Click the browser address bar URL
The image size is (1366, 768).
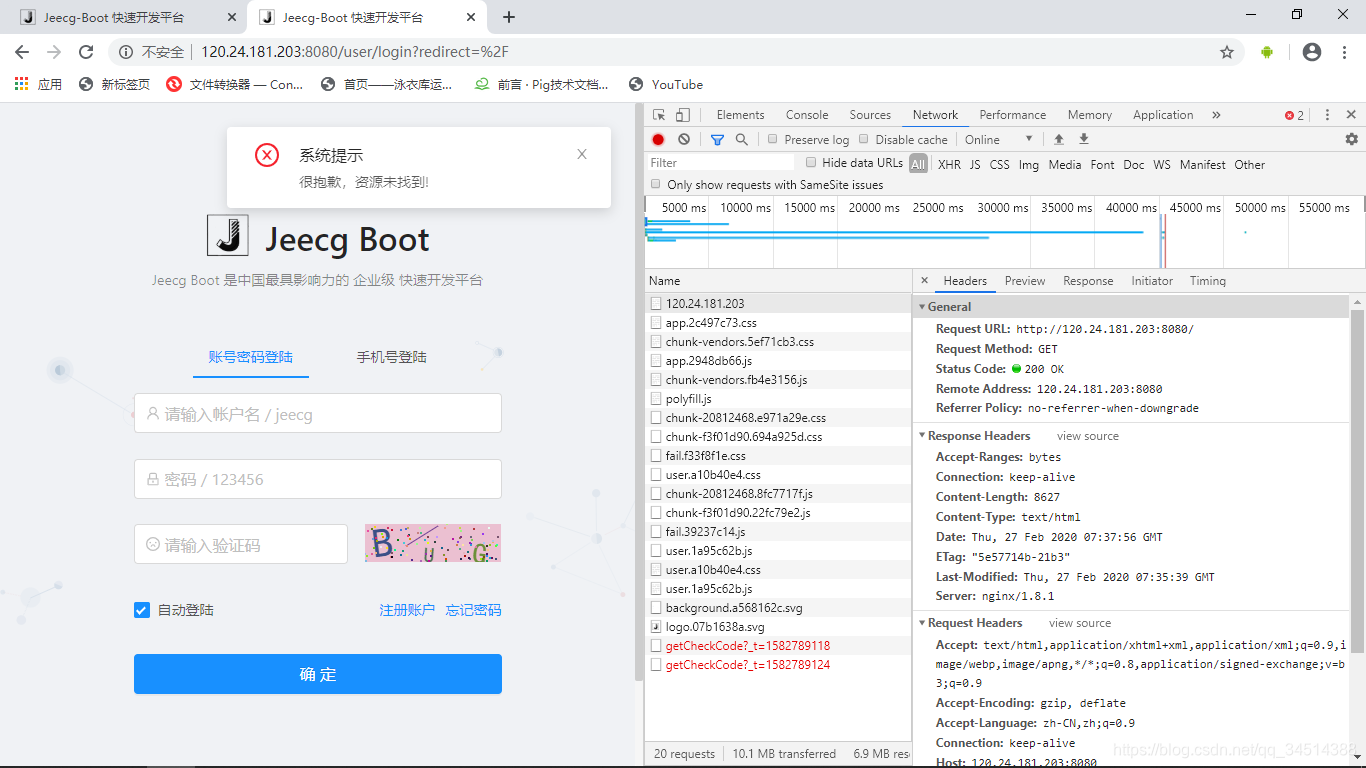point(354,52)
